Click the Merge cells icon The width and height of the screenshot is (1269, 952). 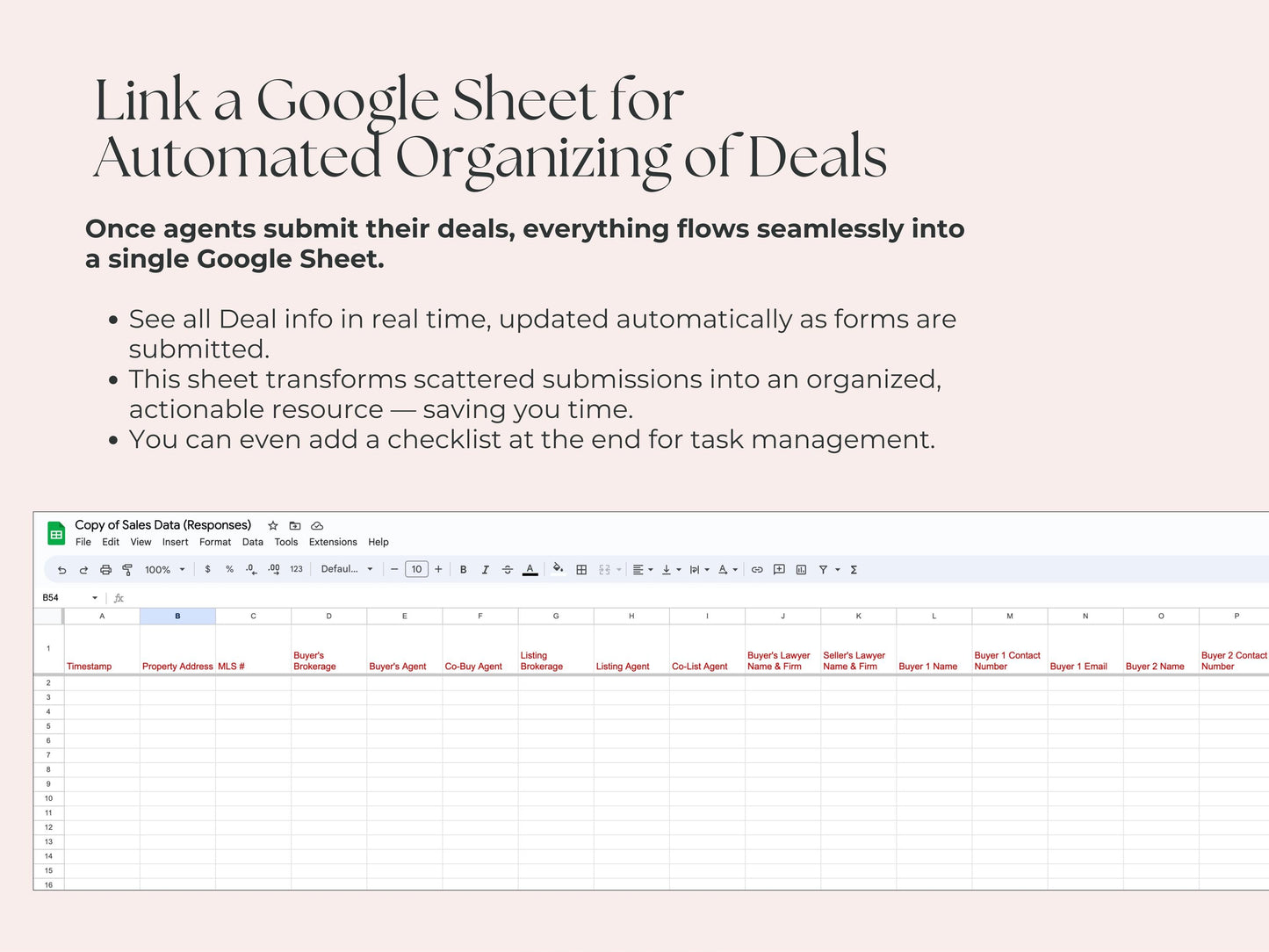click(604, 570)
